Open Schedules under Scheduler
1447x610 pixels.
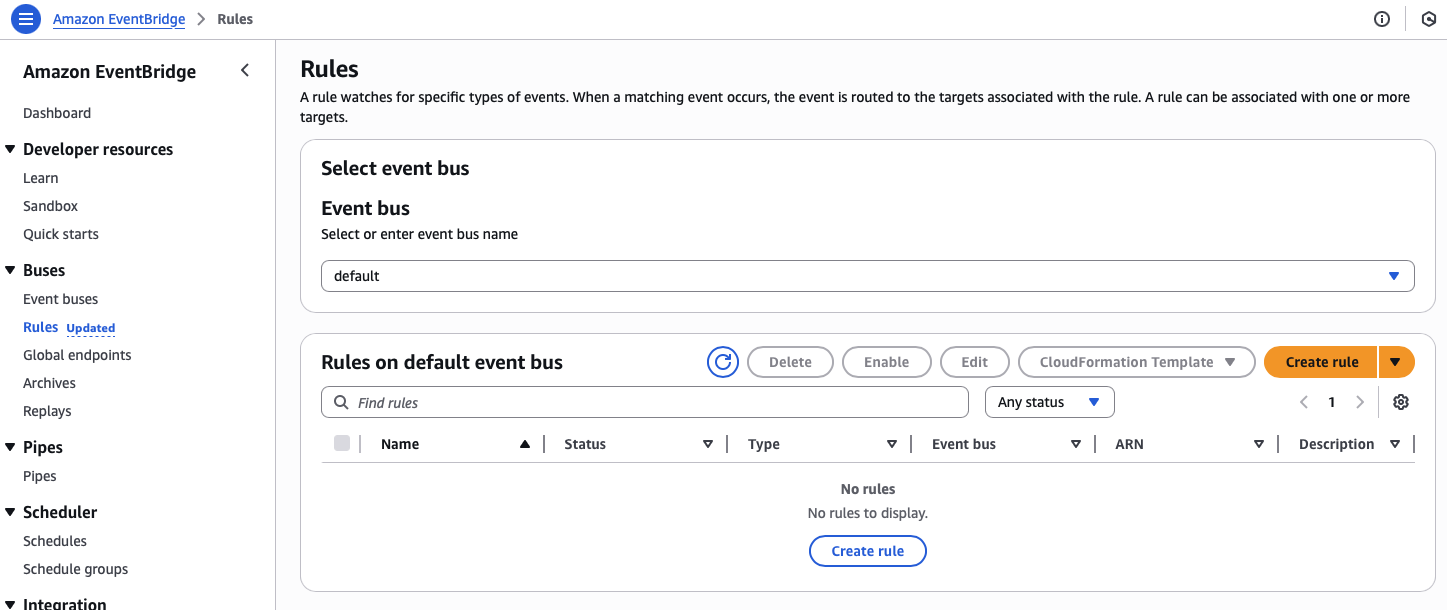(55, 541)
